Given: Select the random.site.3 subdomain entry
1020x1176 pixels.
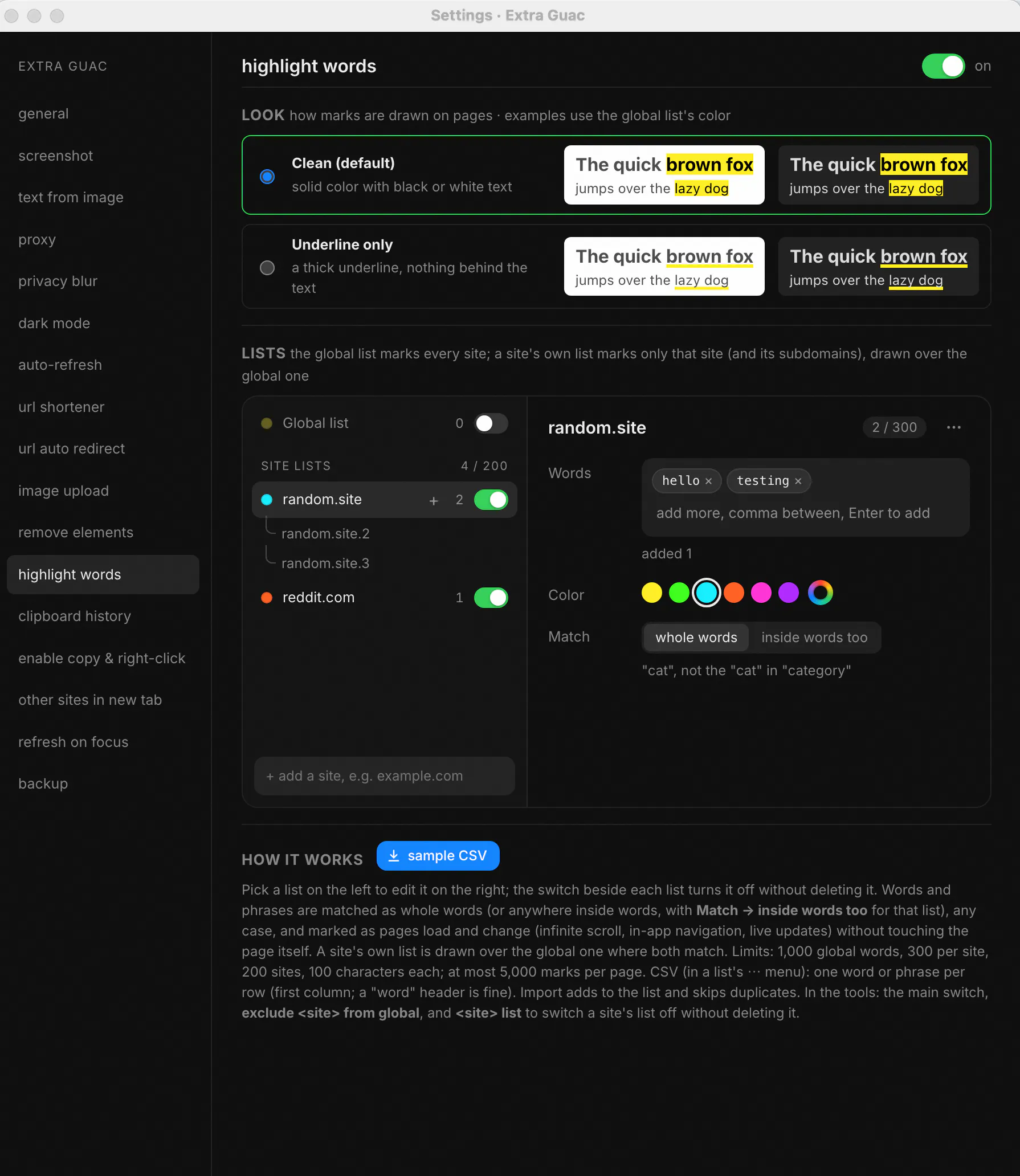Looking at the screenshot, I should (x=325, y=563).
